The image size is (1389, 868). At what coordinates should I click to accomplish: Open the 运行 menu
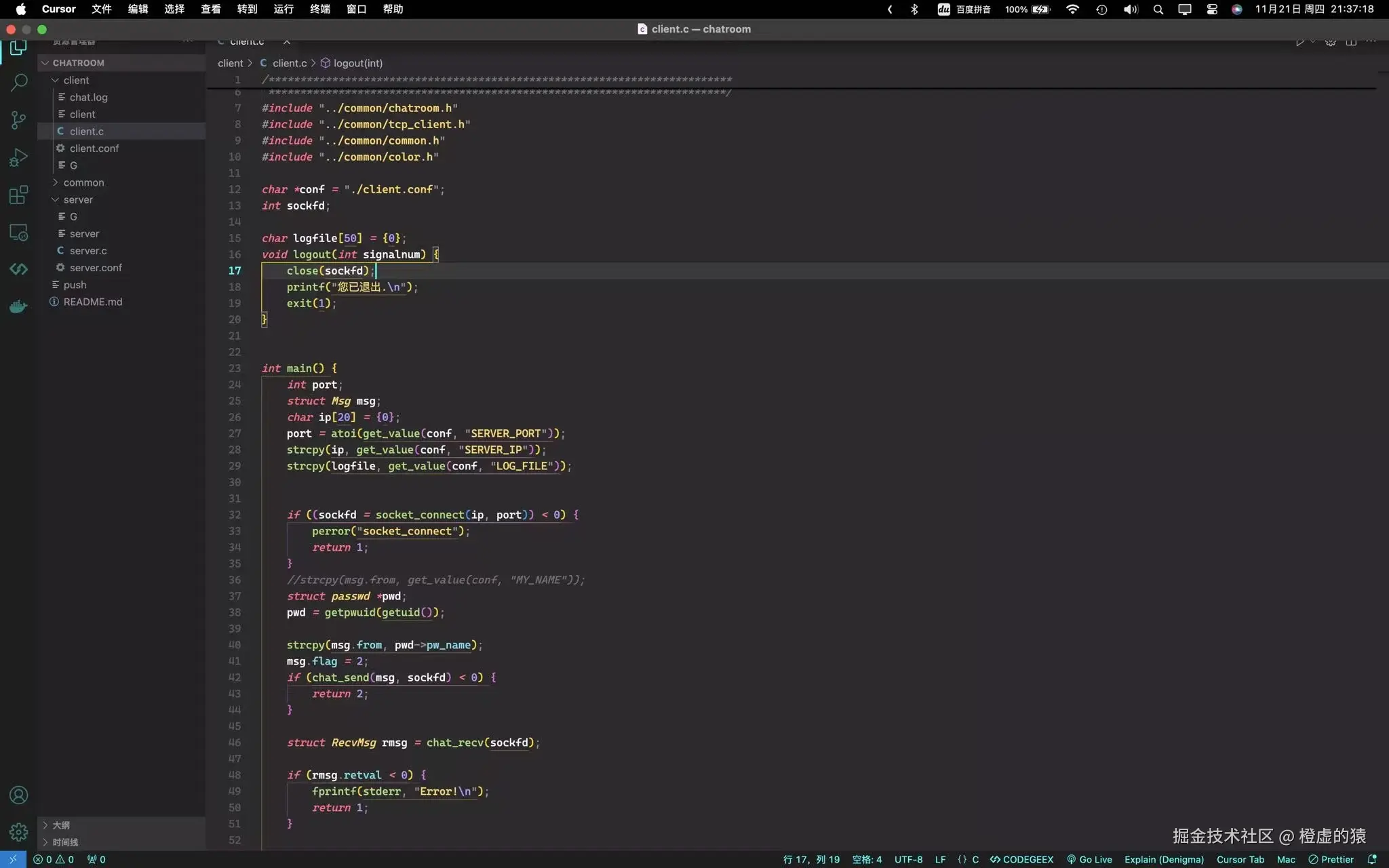click(x=283, y=9)
